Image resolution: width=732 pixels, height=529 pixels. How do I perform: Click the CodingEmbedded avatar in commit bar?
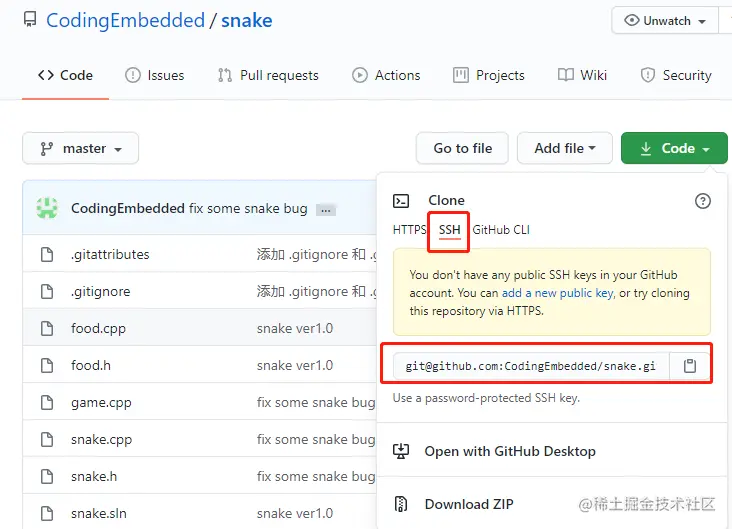pos(47,208)
